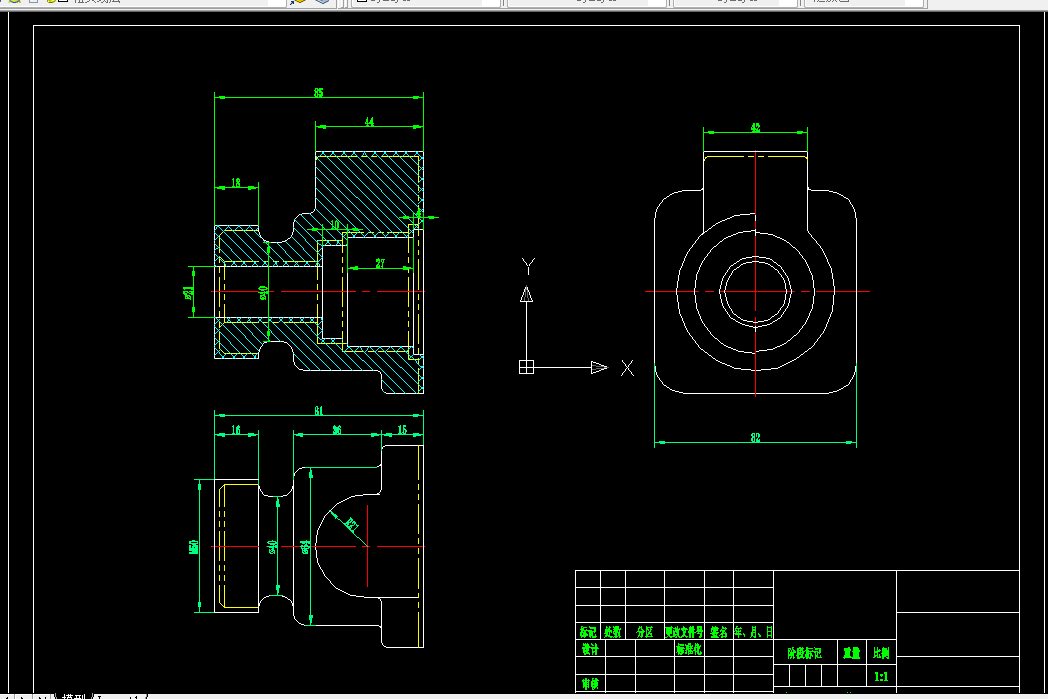Select the 85 overall length dimension
The width and height of the screenshot is (1048, 699).
(x=319, y=92)
